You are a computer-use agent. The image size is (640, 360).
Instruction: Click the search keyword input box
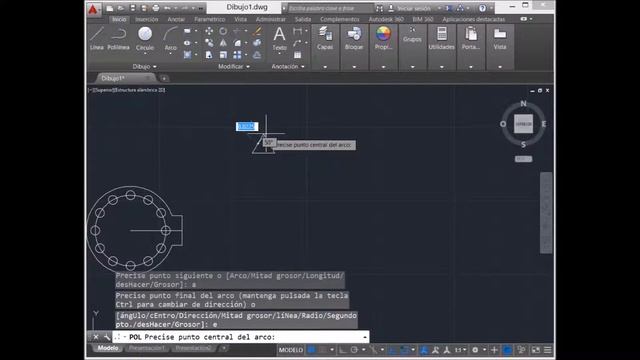coord(331,8)
